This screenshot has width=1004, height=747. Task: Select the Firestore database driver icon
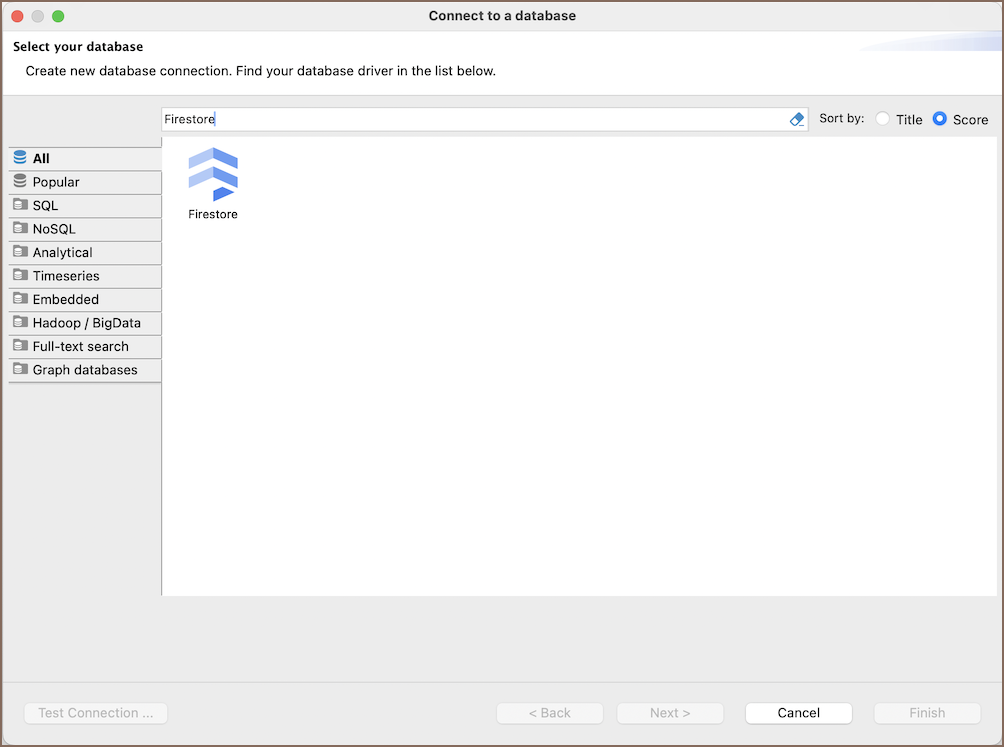tap(213, 175)
